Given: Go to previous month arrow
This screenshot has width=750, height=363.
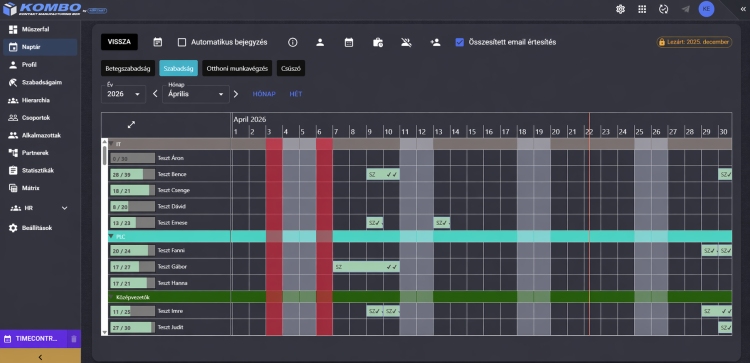Looking at the screenshot, I should [x=155, y=94].
